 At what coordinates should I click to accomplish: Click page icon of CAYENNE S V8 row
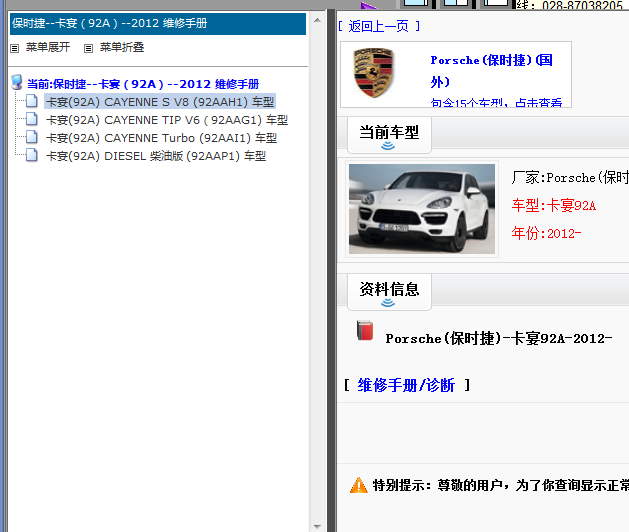(x=32, y=101)
